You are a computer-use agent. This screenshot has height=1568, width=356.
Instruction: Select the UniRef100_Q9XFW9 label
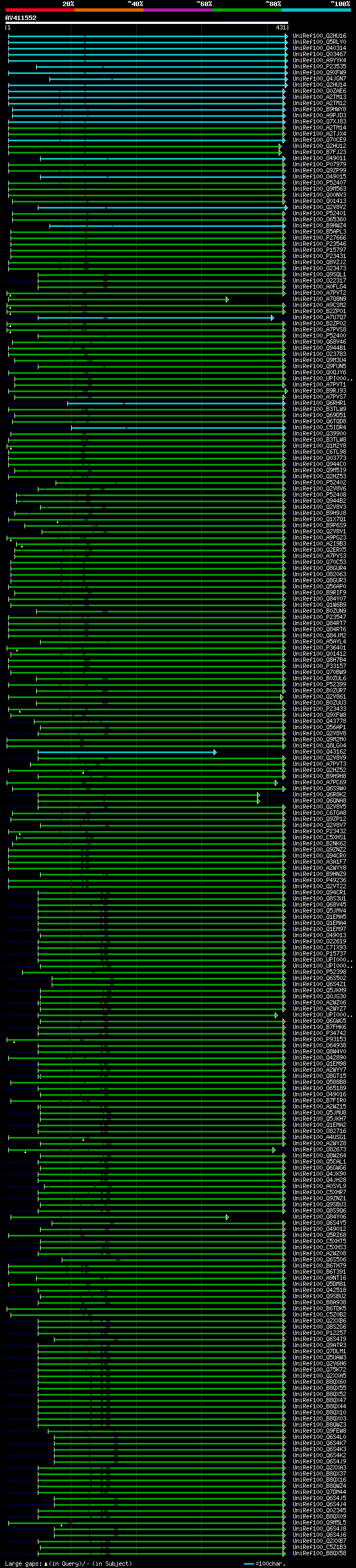319,72
